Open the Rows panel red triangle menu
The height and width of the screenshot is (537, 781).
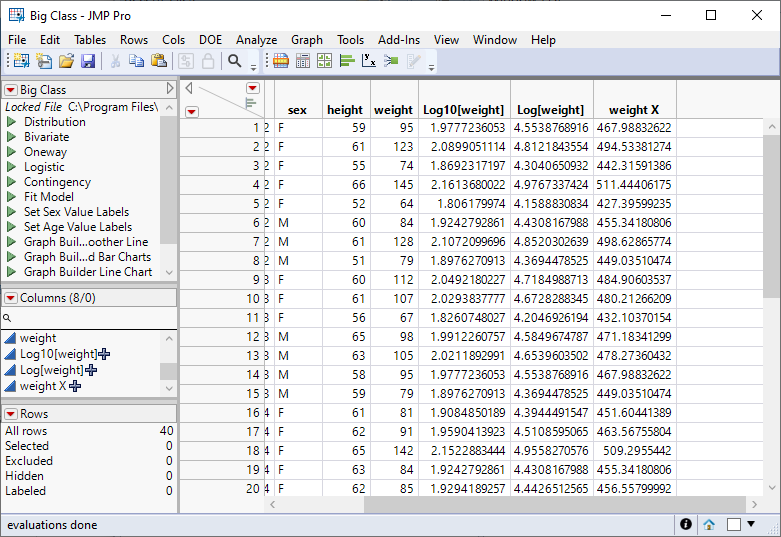[x=11, y=414]
